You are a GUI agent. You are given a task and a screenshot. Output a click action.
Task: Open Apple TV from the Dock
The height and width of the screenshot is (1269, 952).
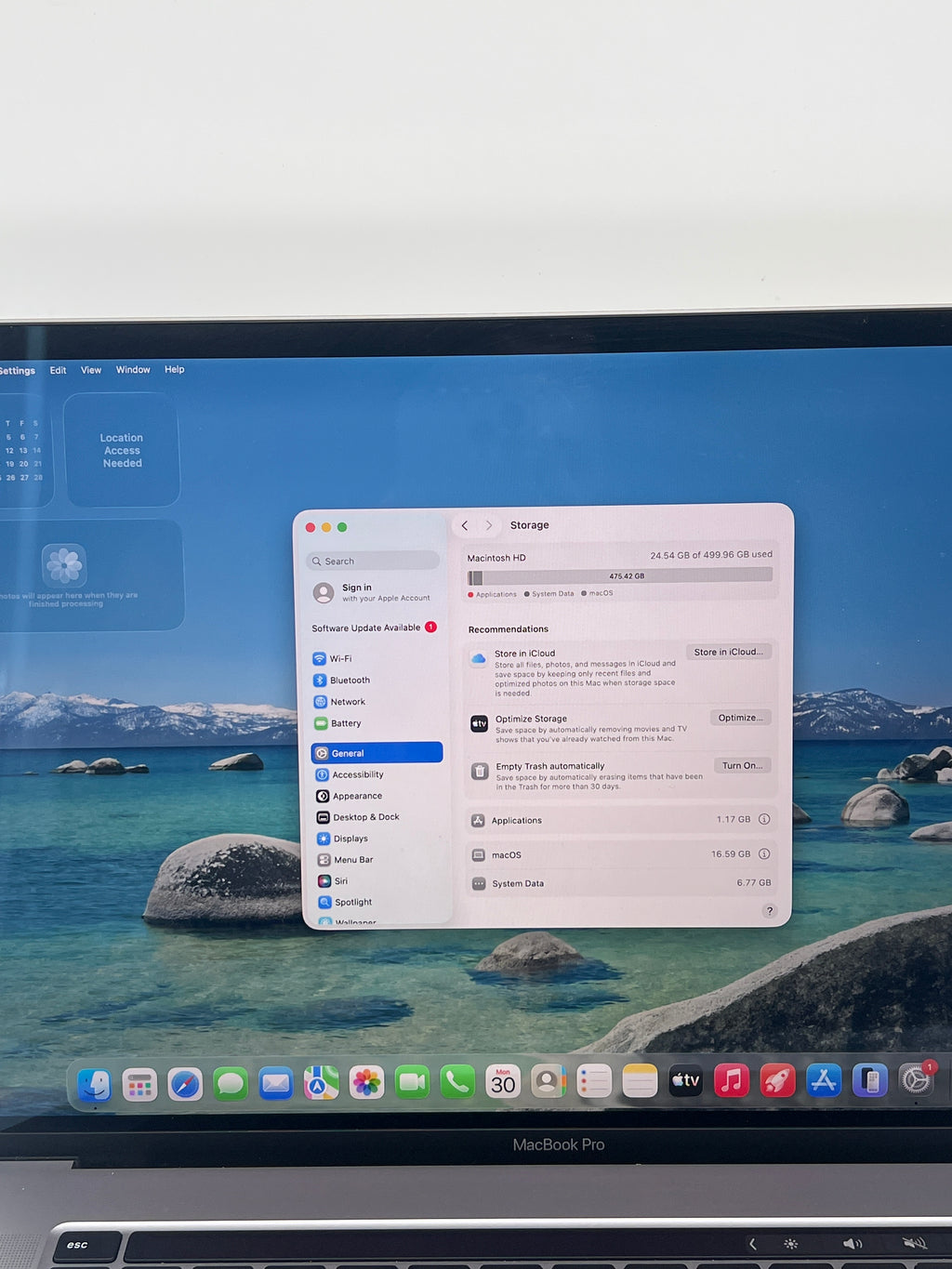coord(685,1080)
